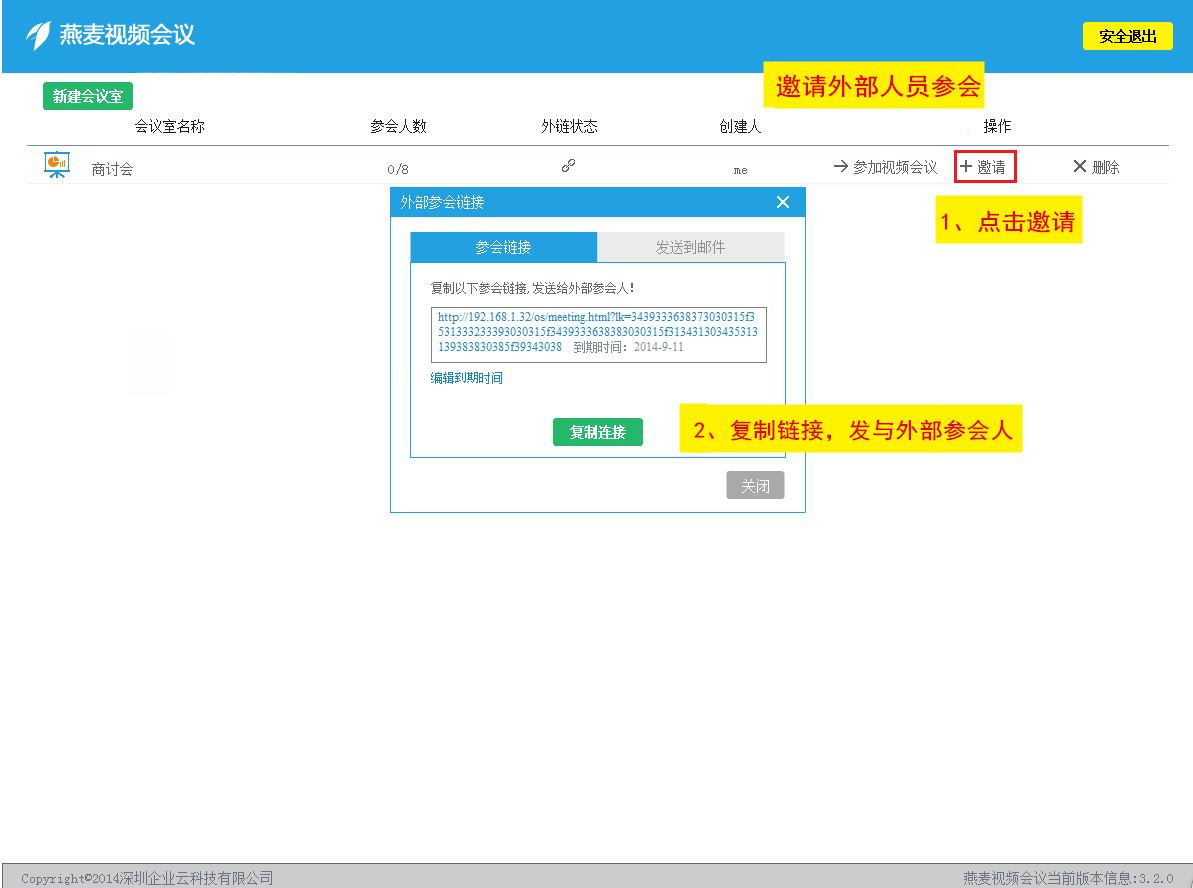Image resolution: width=1193 pixels, height=888 pixels.
Task: Click the 参会人数 column header
Action: [x=398, y=126]
